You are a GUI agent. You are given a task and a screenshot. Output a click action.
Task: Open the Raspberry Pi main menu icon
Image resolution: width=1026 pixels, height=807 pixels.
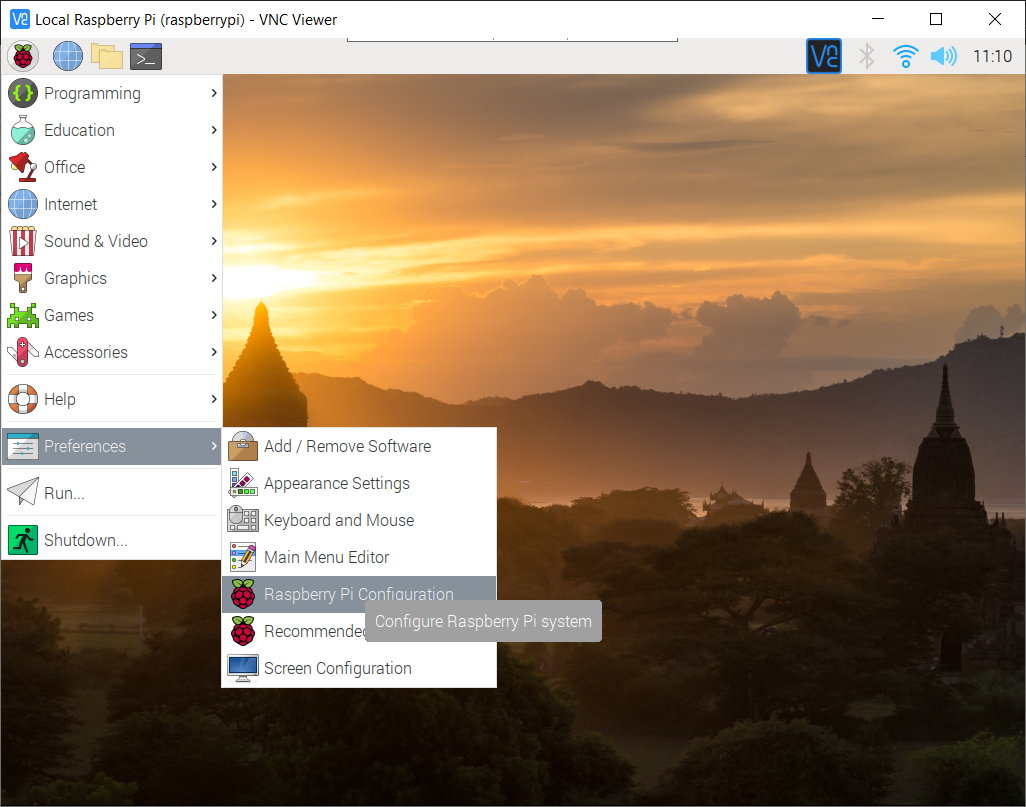click(x=23, y=56)
